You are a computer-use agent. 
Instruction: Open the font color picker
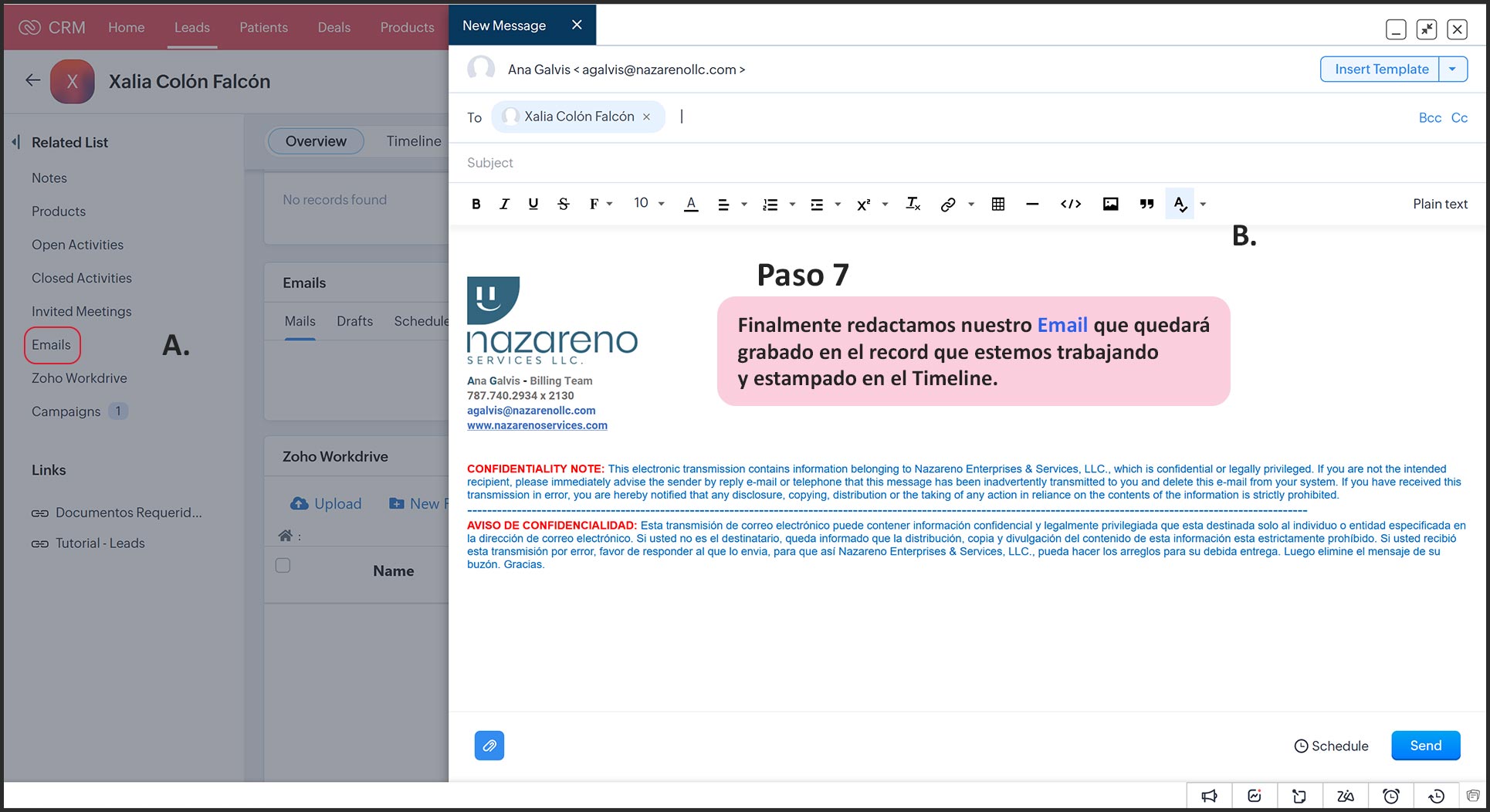pyautogui.click(x=691, y=204)
